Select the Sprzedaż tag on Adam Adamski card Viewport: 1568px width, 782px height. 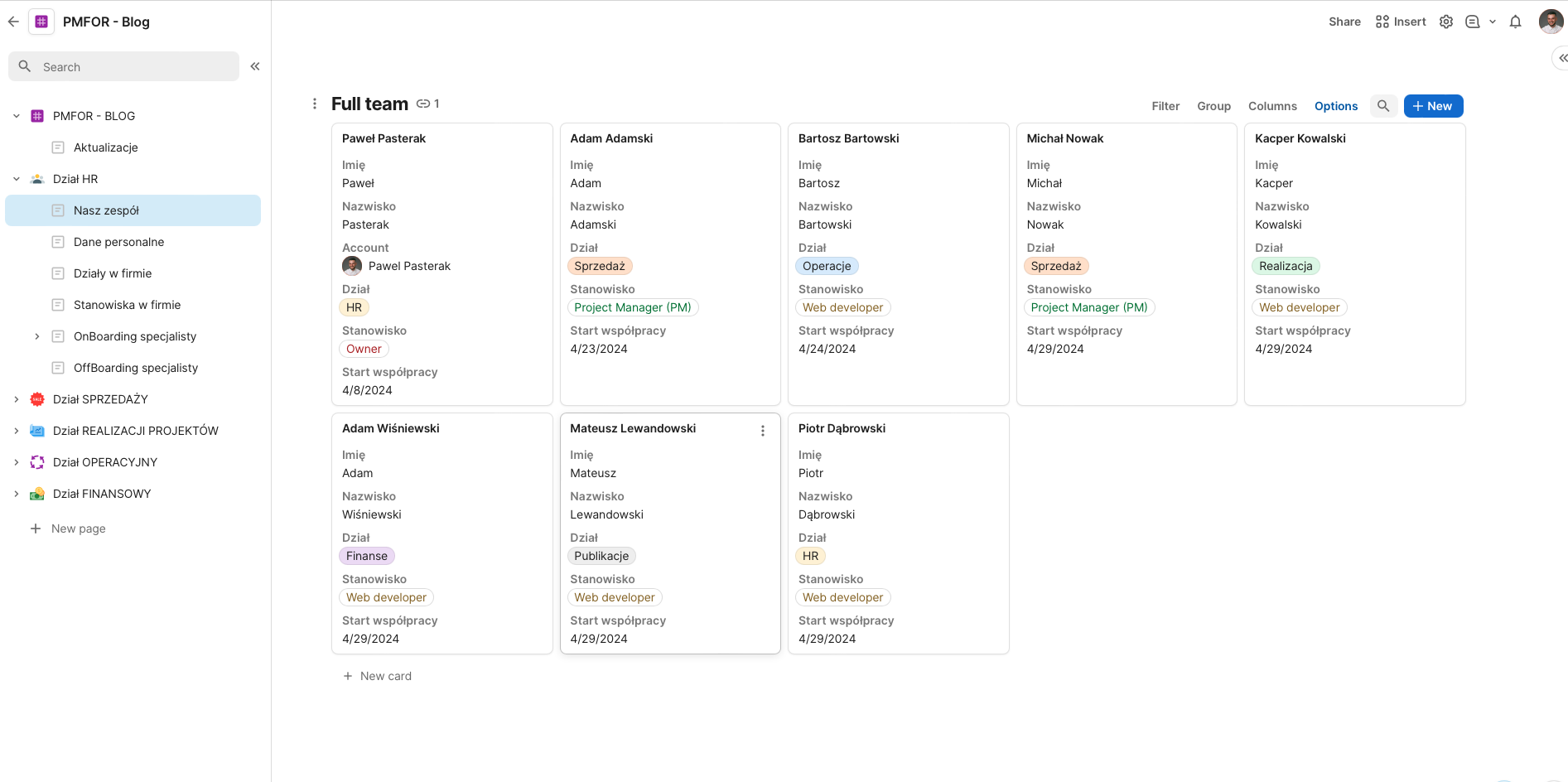600,266
